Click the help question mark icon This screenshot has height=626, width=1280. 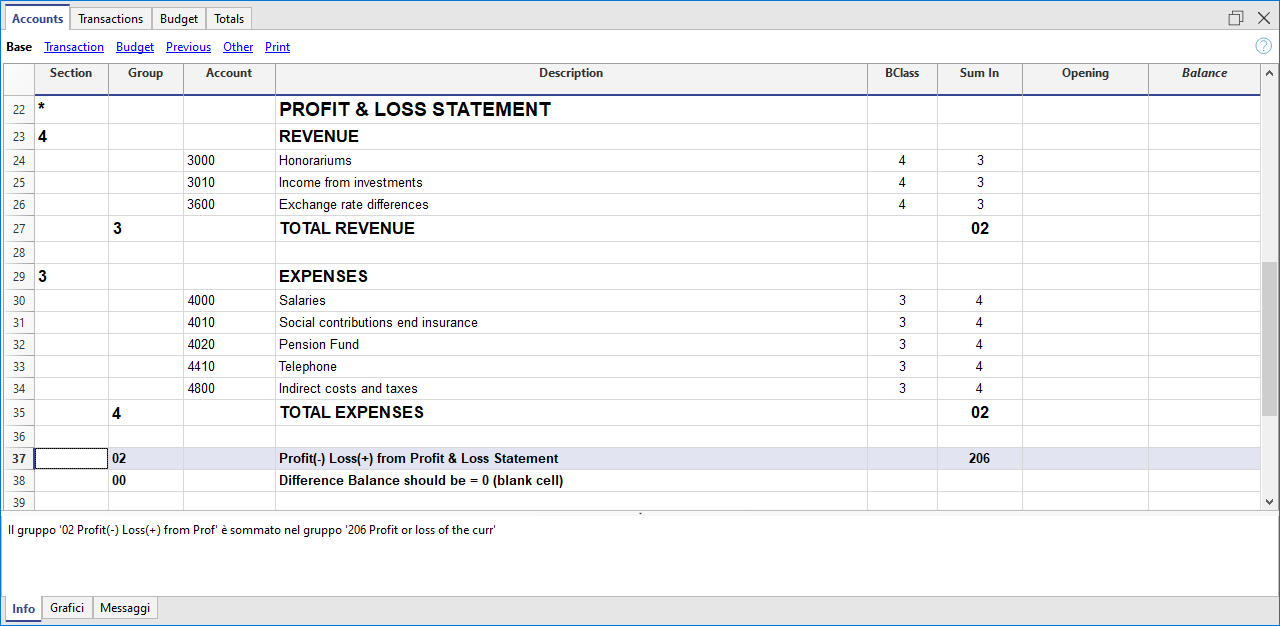pyautogui.click(x=1263, y=46)
